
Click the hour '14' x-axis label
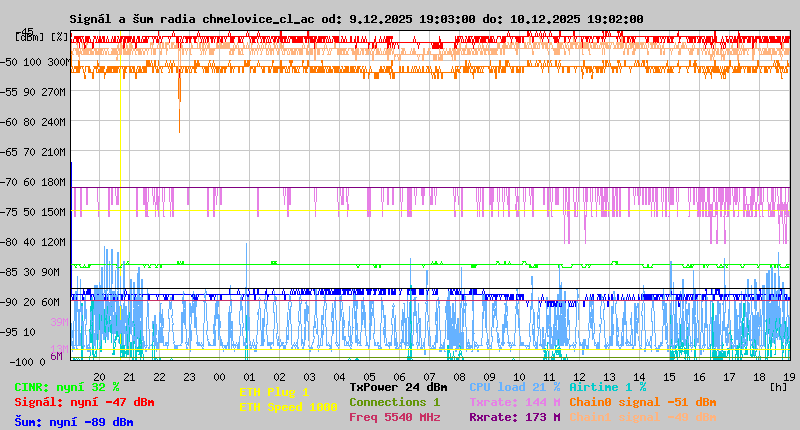pyautogui.click(x=640, y=377)
